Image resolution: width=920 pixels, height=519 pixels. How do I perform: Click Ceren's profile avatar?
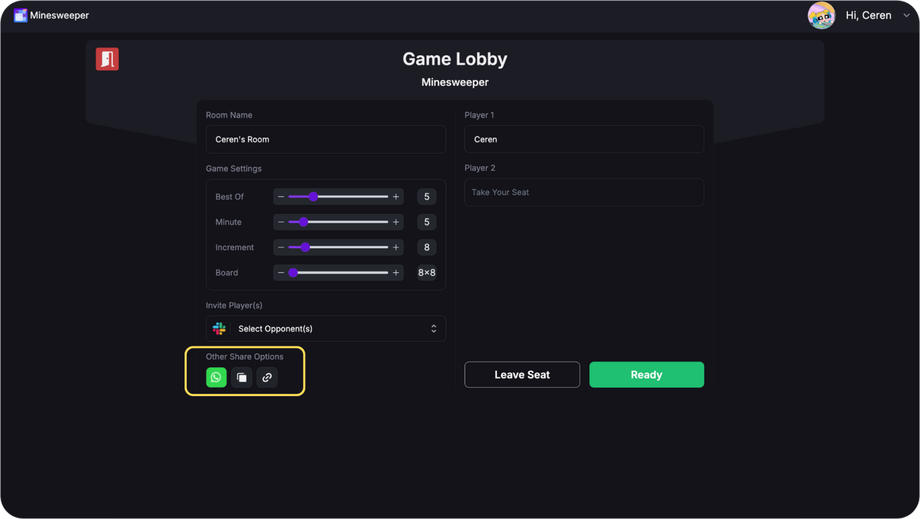[821, 15]
